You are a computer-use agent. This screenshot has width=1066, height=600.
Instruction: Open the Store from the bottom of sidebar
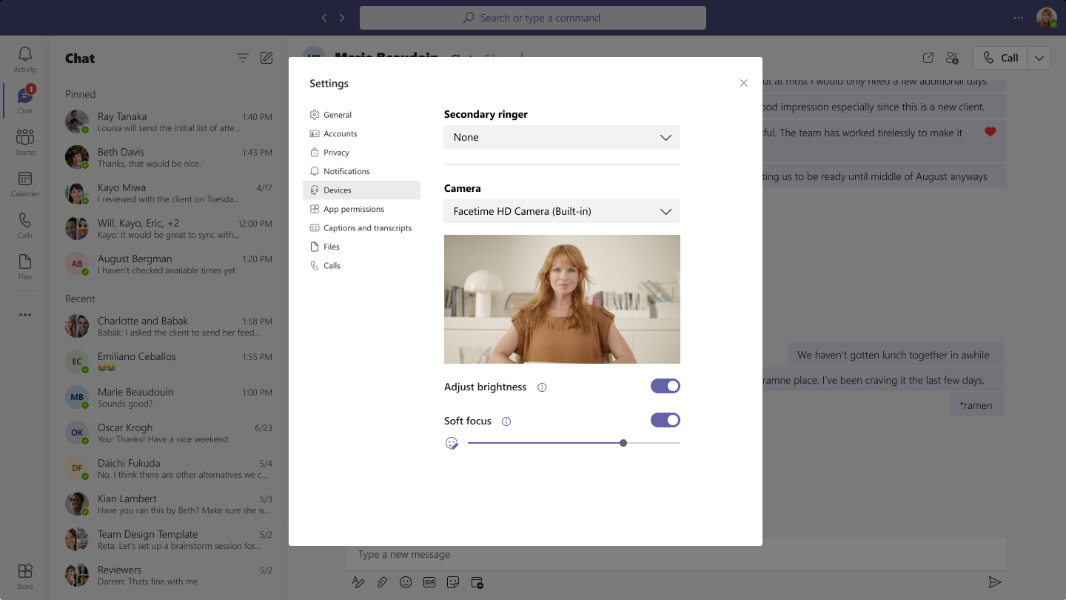25,570
